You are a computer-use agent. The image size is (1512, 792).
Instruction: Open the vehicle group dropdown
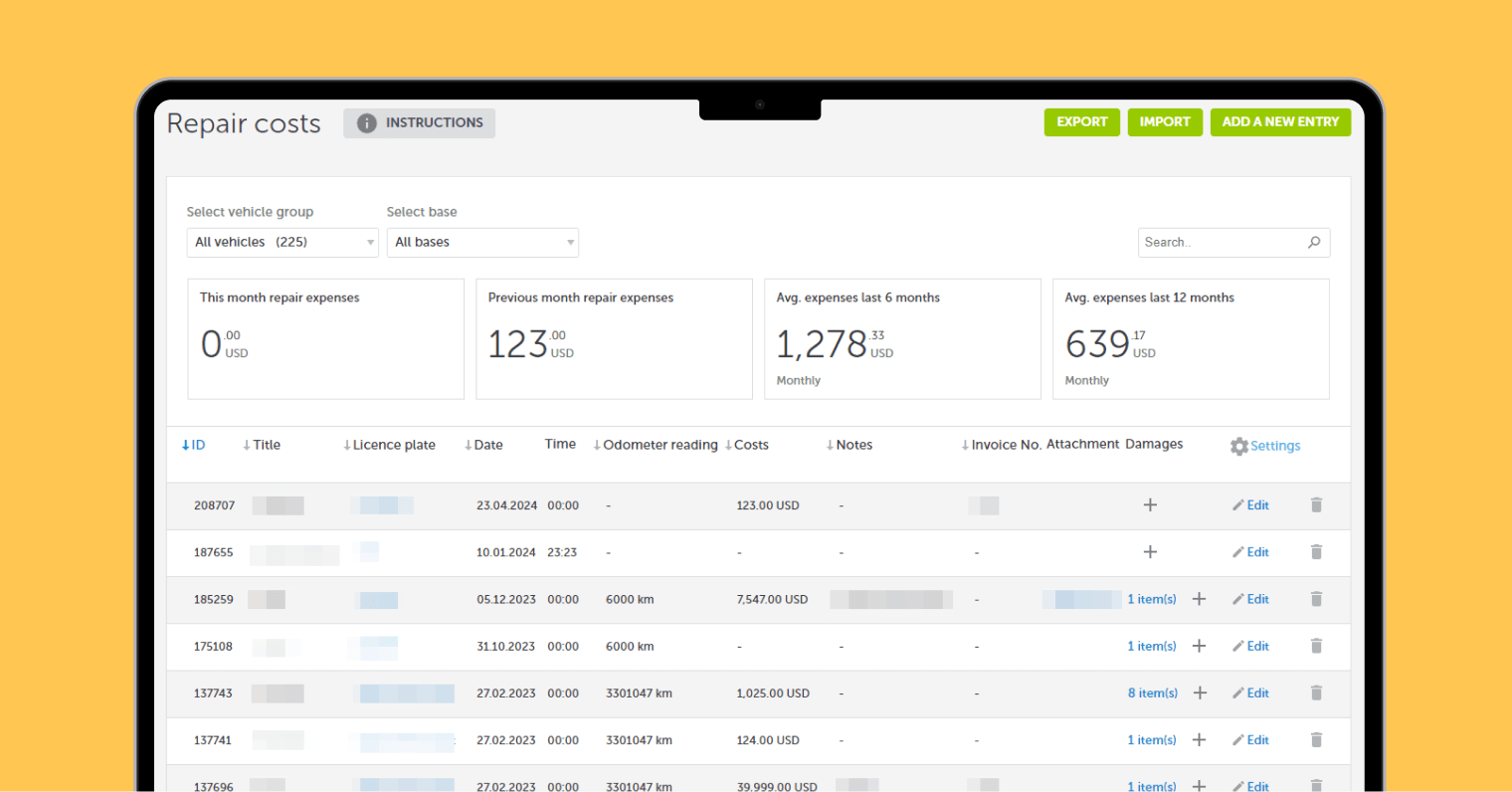click(283, 243)
